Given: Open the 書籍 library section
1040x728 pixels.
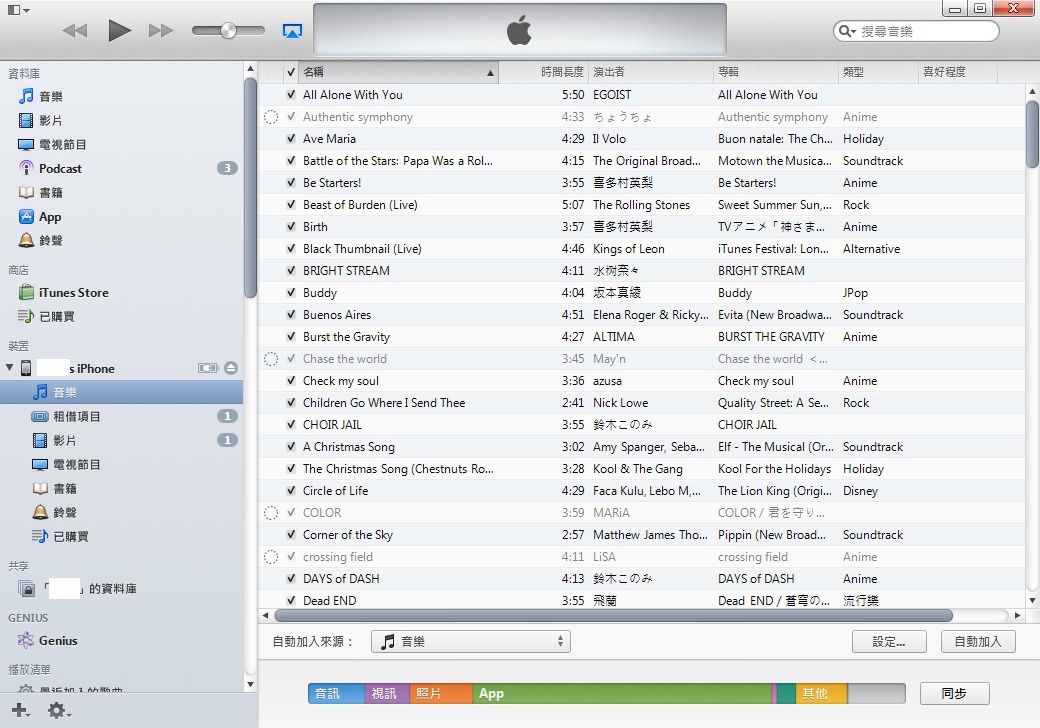Looking at the screenshot, I should (x=41, y=192).
